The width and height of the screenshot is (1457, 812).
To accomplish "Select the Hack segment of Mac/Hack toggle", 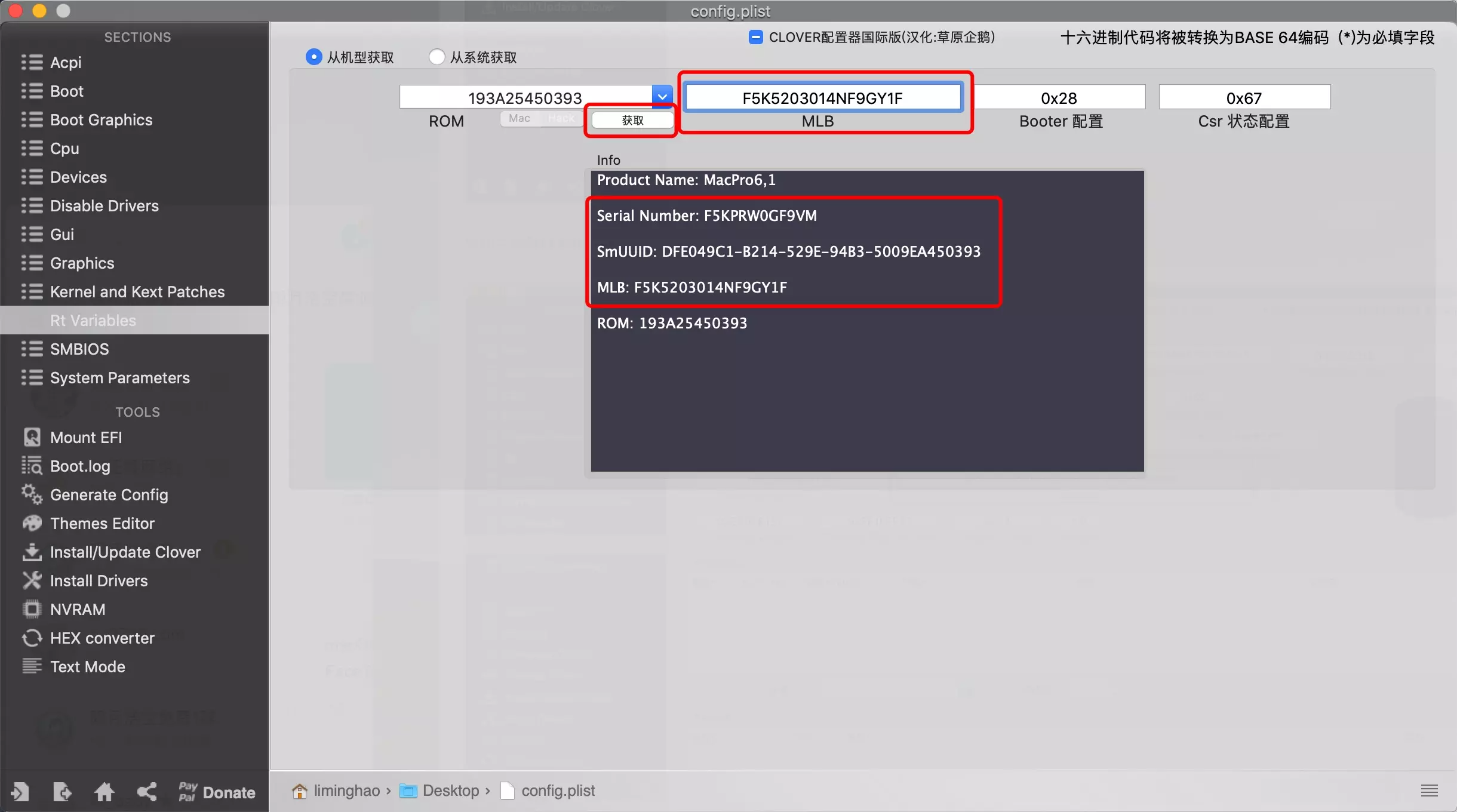I will 560,118.
